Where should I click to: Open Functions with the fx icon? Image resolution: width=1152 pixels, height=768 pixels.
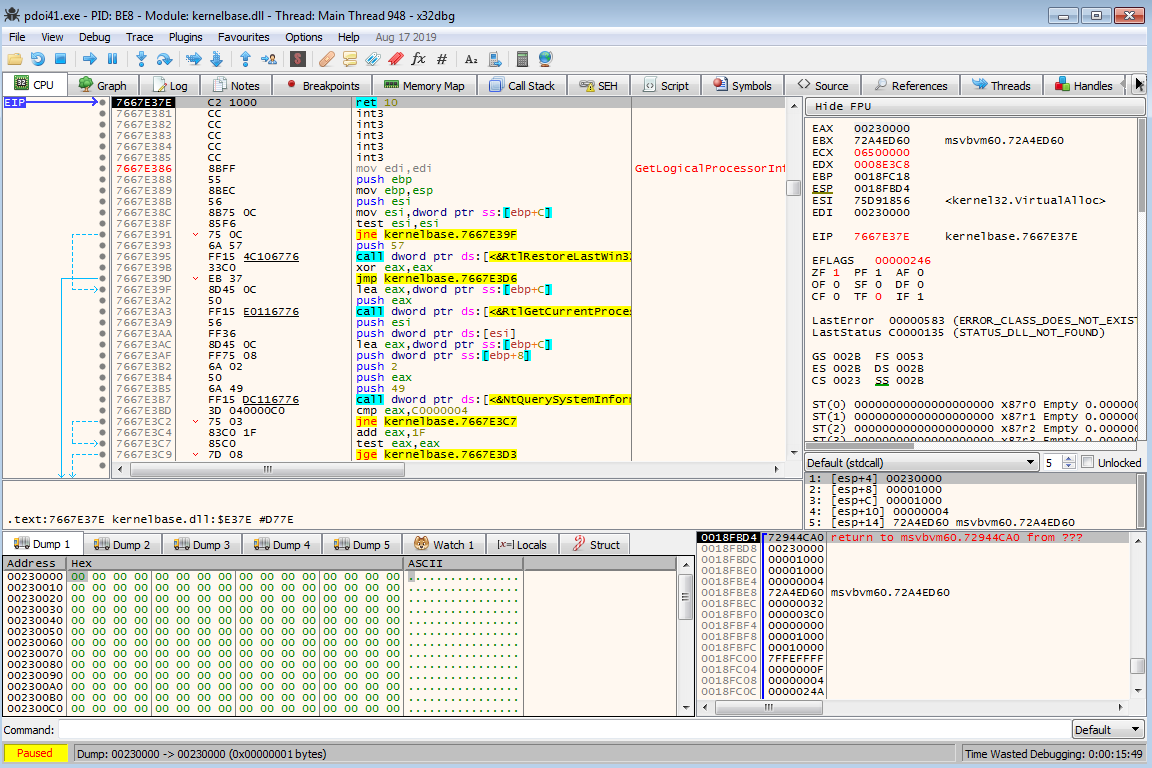click(418, 59)
